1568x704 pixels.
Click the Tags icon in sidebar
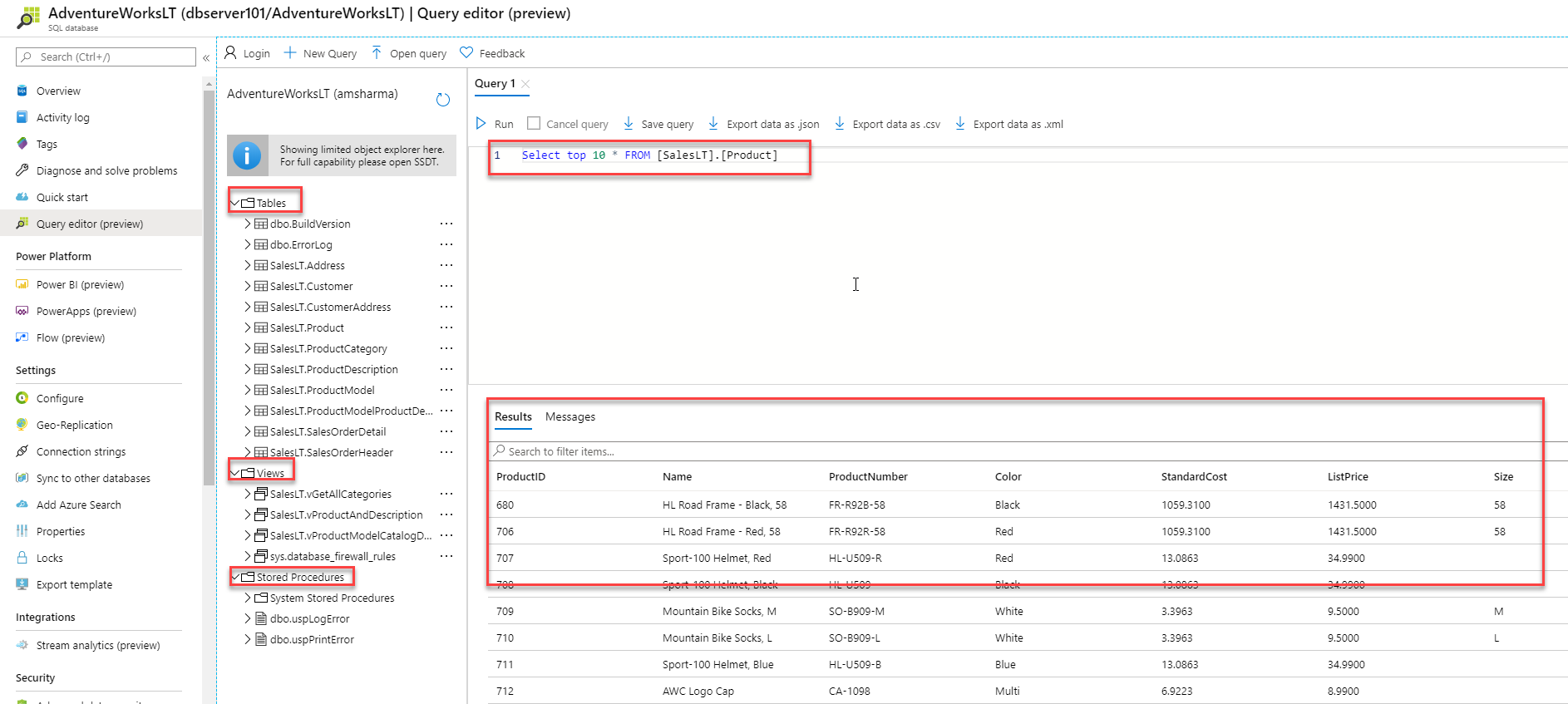(22, 144)
